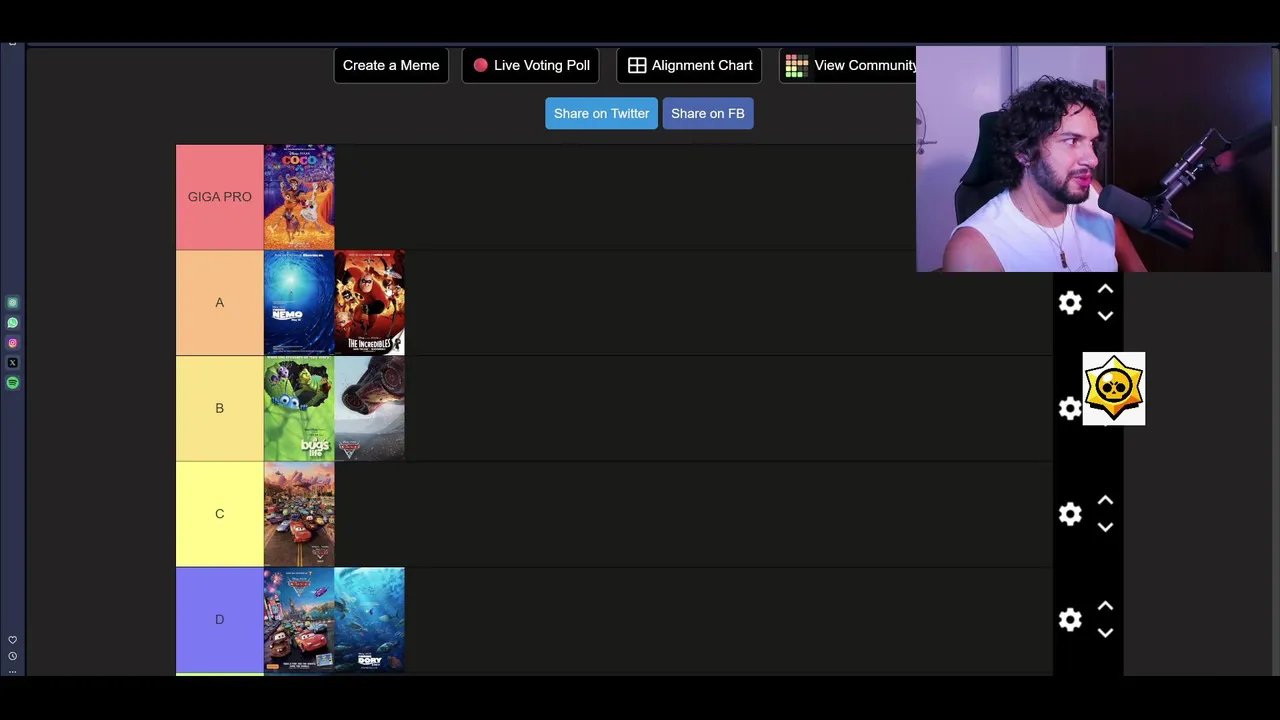Move tier D row up

1105,606
